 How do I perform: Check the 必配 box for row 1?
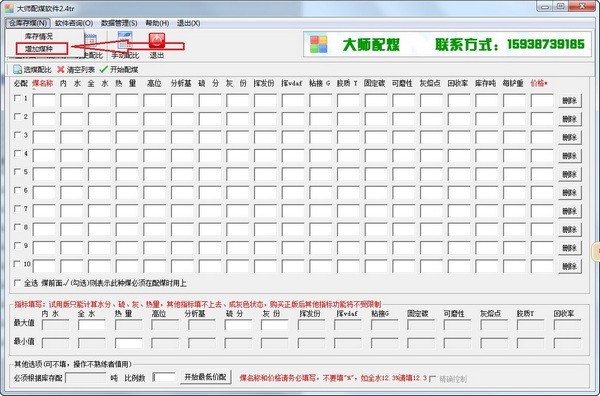tap(17, 98)
